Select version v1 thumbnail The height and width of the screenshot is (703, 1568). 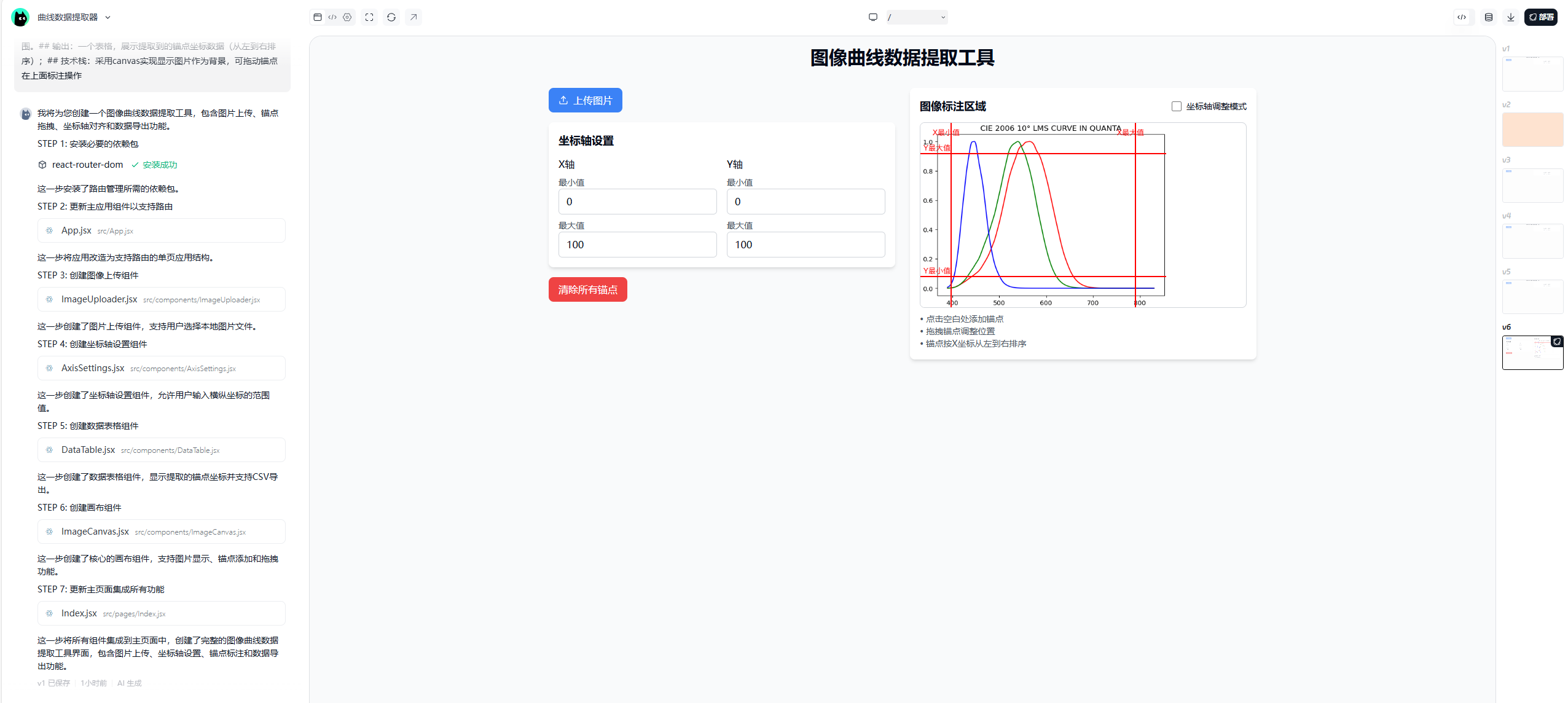click(1532, 74)
